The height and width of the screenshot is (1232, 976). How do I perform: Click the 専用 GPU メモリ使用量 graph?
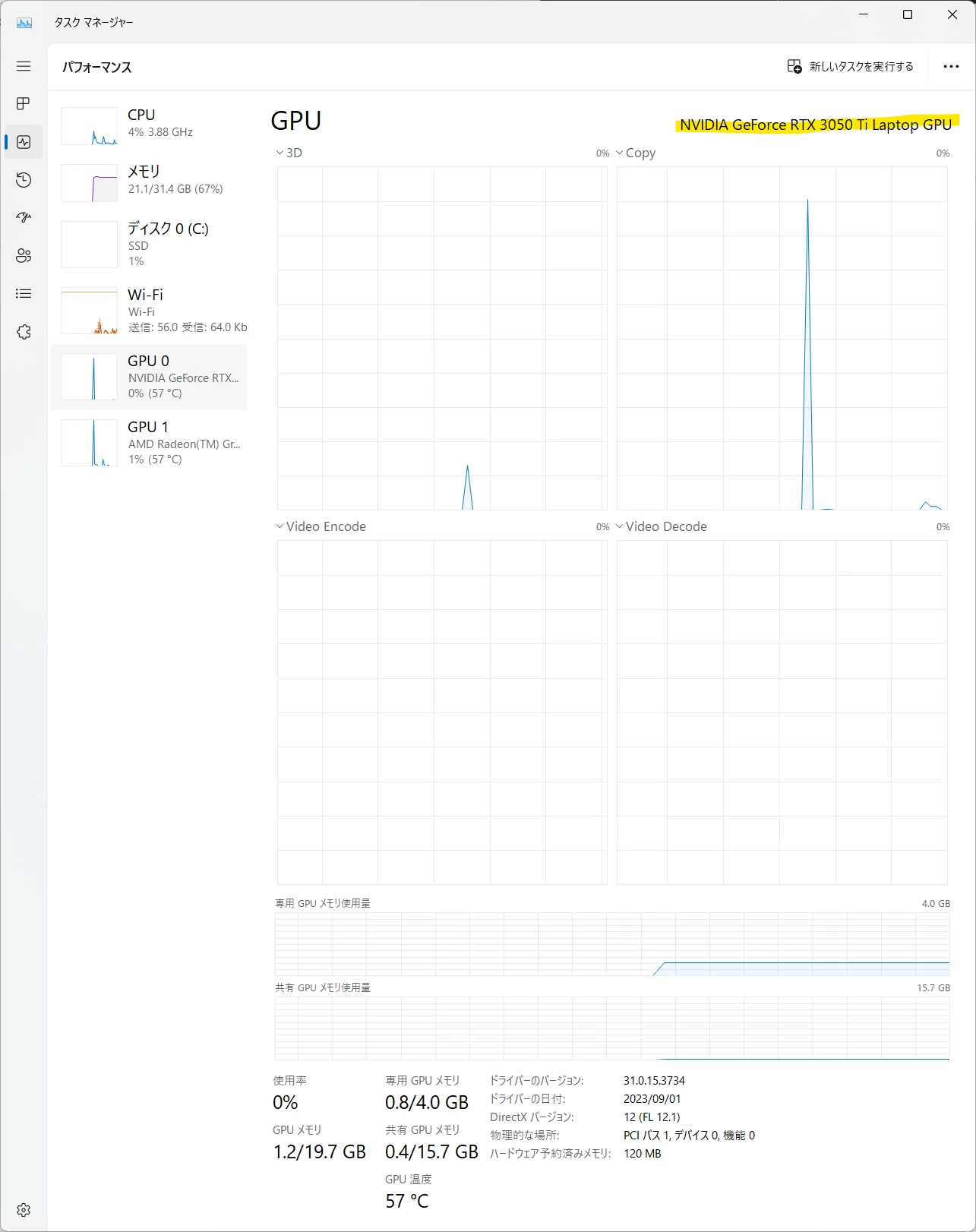(612, 944)
